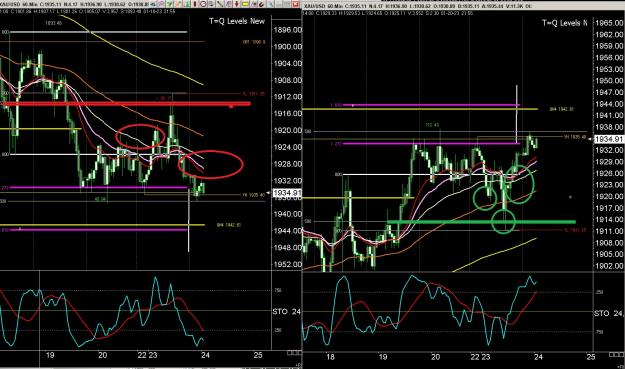Click 1924.00 on the left chart price axis
The width and height of the screenshot is (625, 369).
point(287,147)
